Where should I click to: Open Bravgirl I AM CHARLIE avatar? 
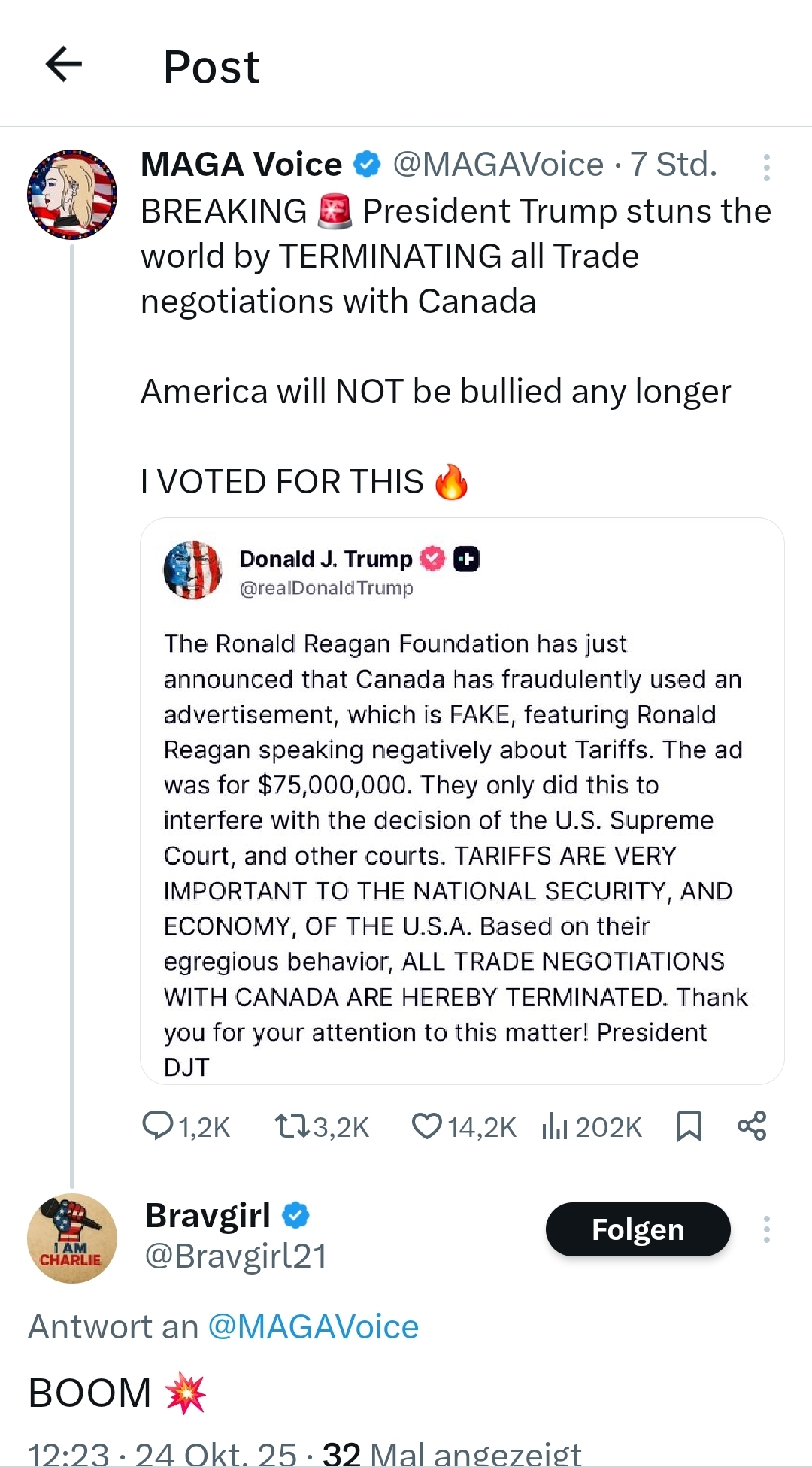[72, 1238]
